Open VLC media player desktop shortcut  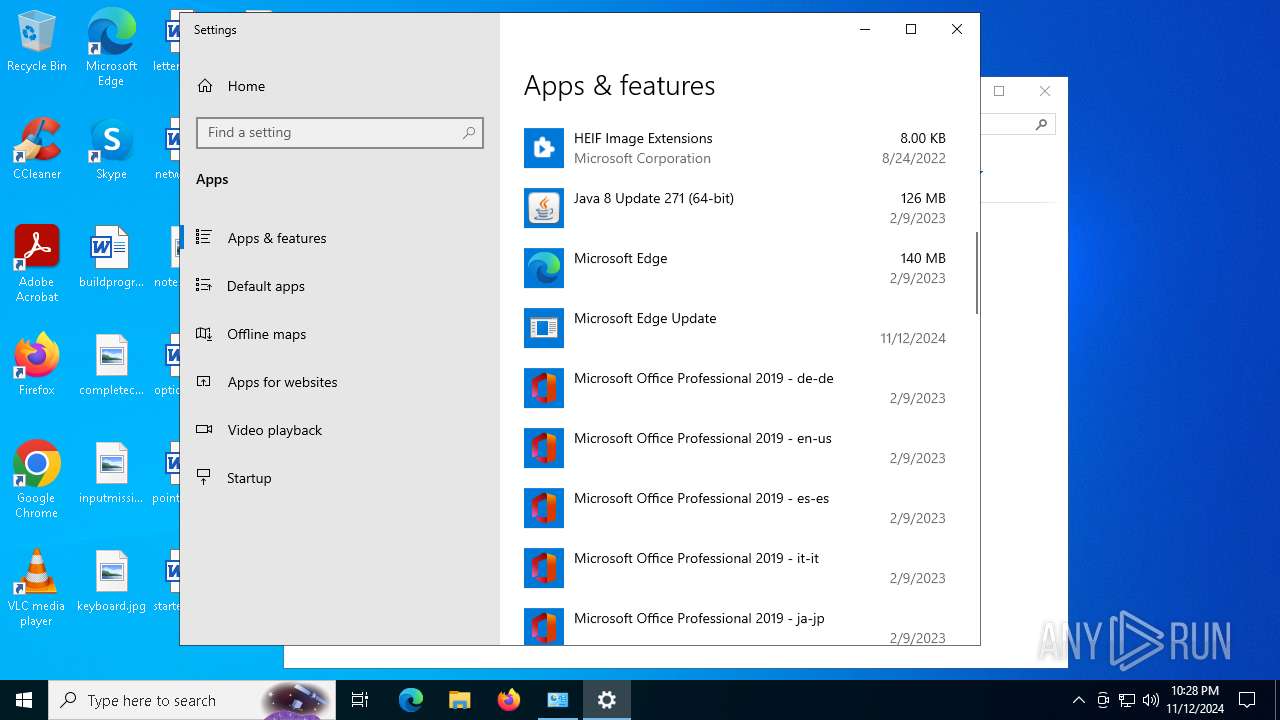(37, 588)
